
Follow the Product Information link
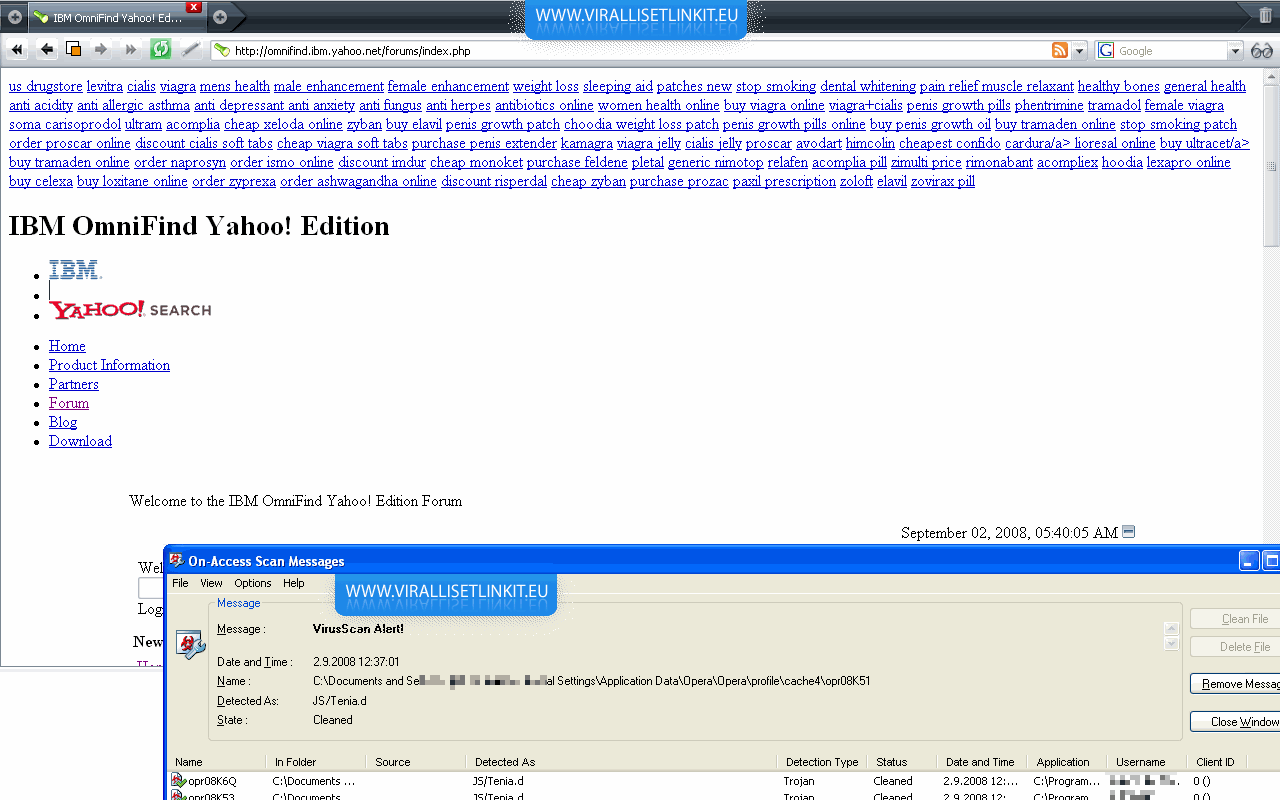[x=109, y=365]
